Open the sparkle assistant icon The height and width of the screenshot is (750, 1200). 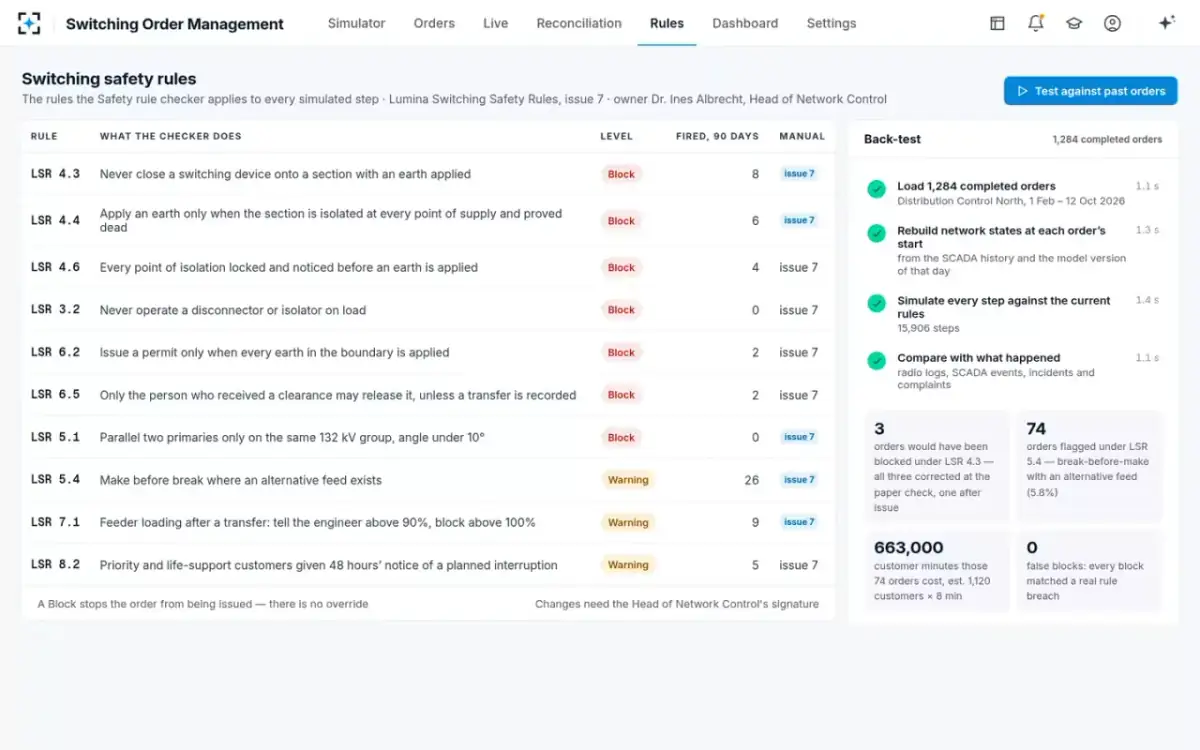click(x=1166, y=23)
